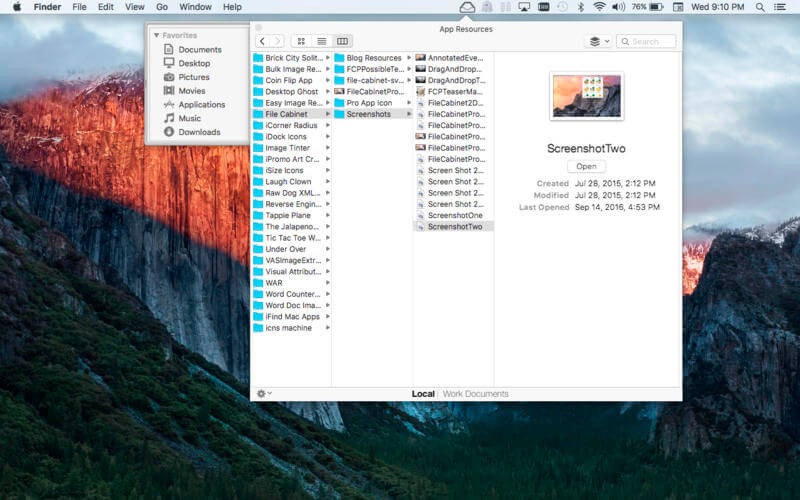800x500 pixels.
Task: Switch to the Work Documents tab
Action: point(475,394)
